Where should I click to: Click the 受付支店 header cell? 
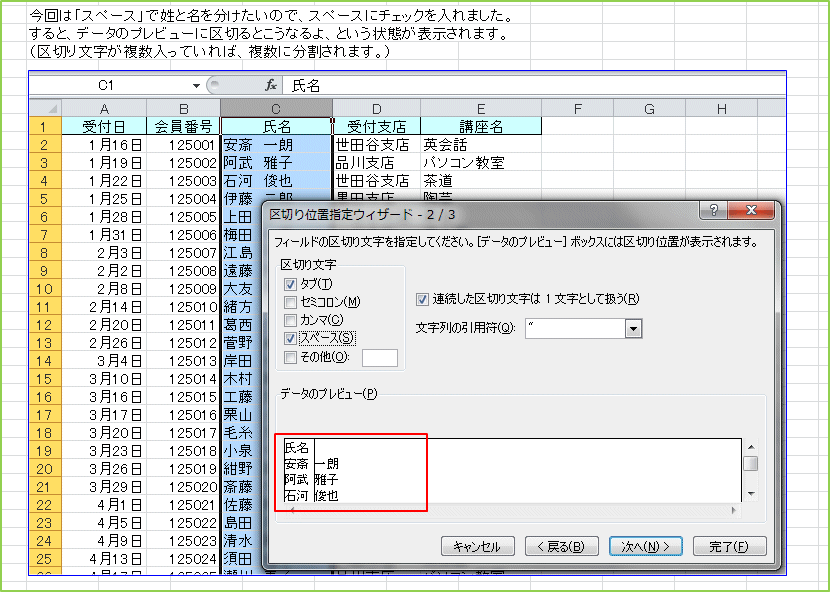click(x=377, y=127)
